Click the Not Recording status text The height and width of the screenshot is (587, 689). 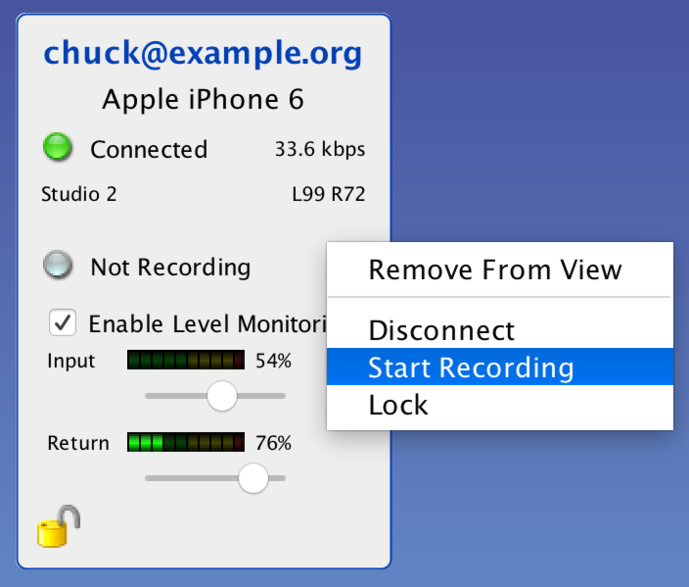170,267
